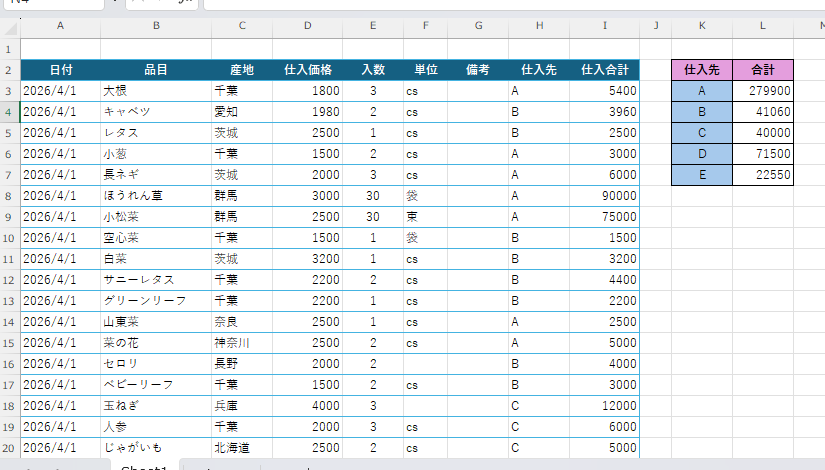Image resolution: width=825 pixels, height=470 pixels.
Task: Select the 神奈川 origin cell
Action: tap(241, 342)
